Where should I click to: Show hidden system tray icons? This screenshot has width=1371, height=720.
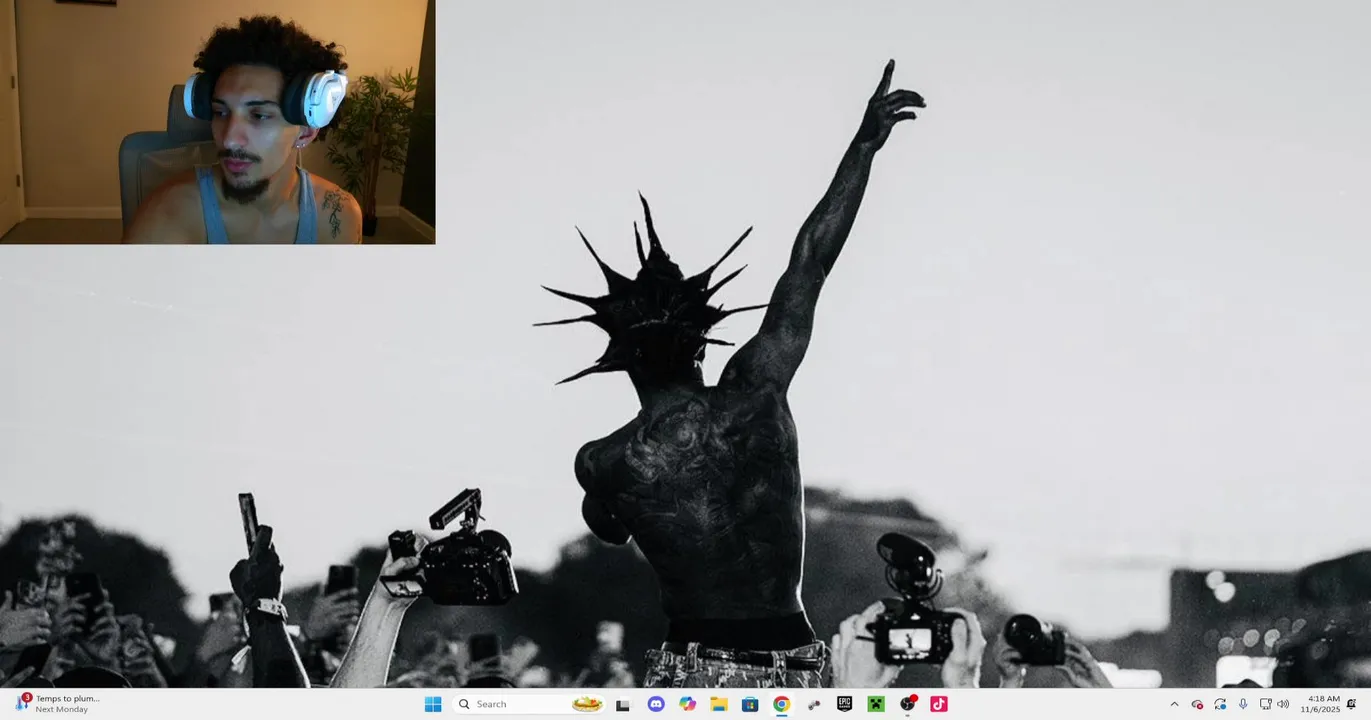pos(1174,704)
